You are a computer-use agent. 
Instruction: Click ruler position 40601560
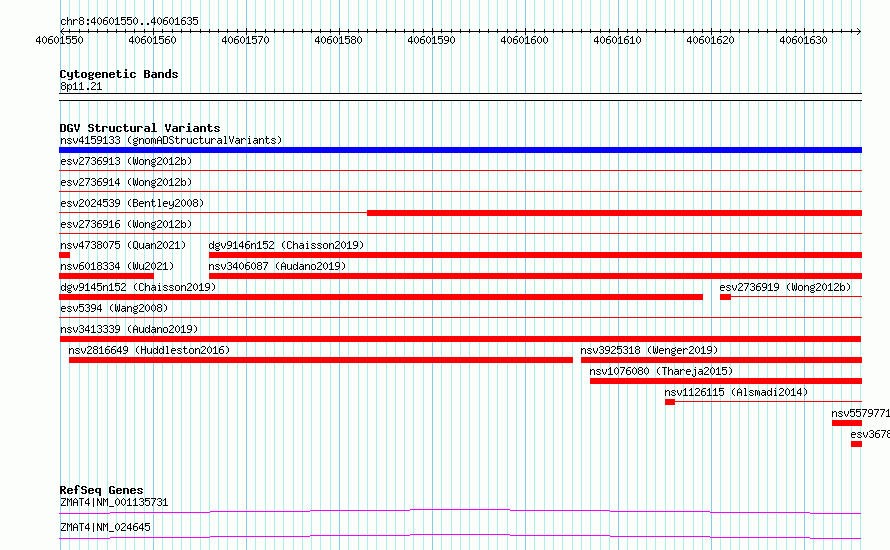coord(152,40)
